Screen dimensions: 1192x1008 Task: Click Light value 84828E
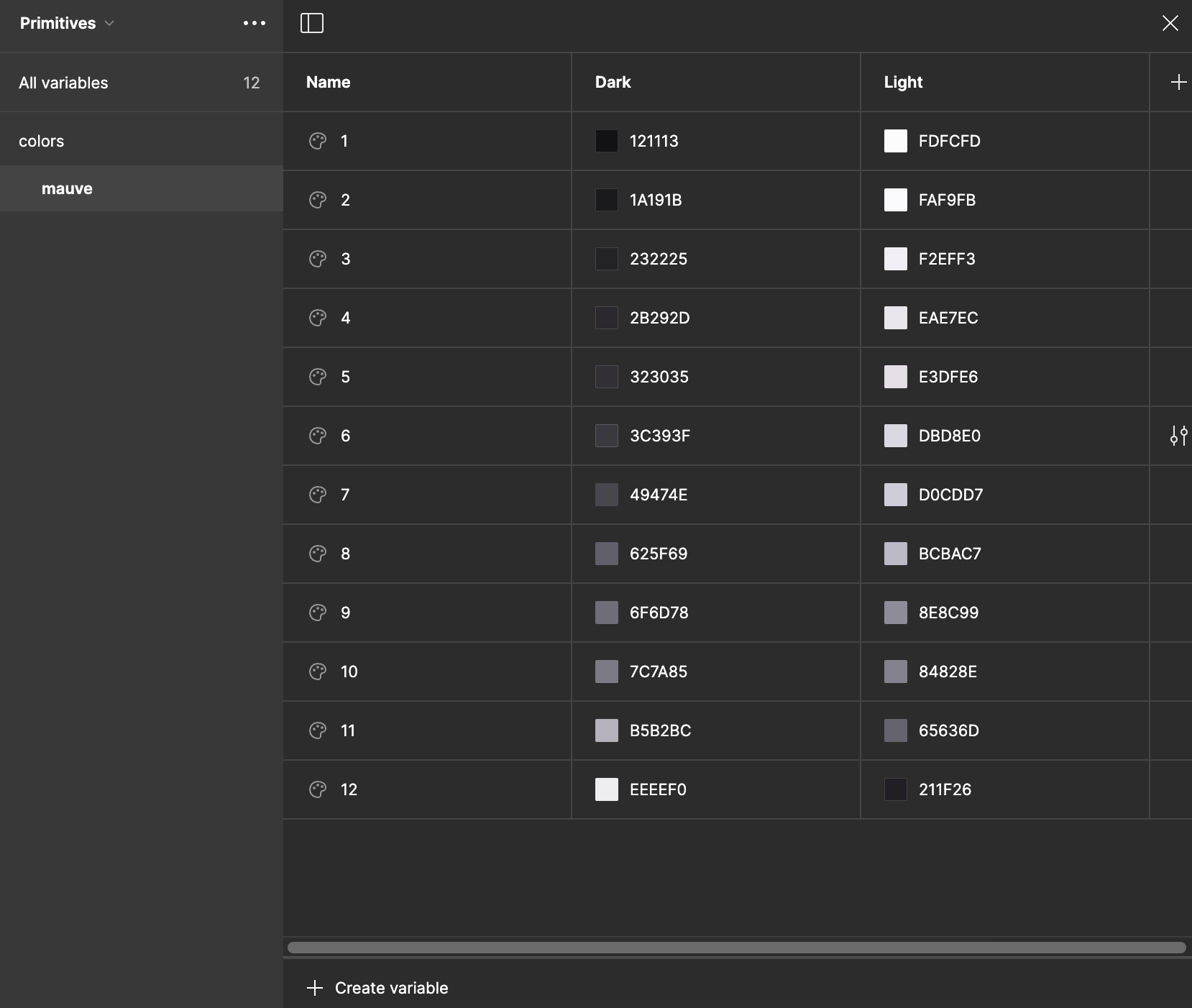(x=948, y=672)
